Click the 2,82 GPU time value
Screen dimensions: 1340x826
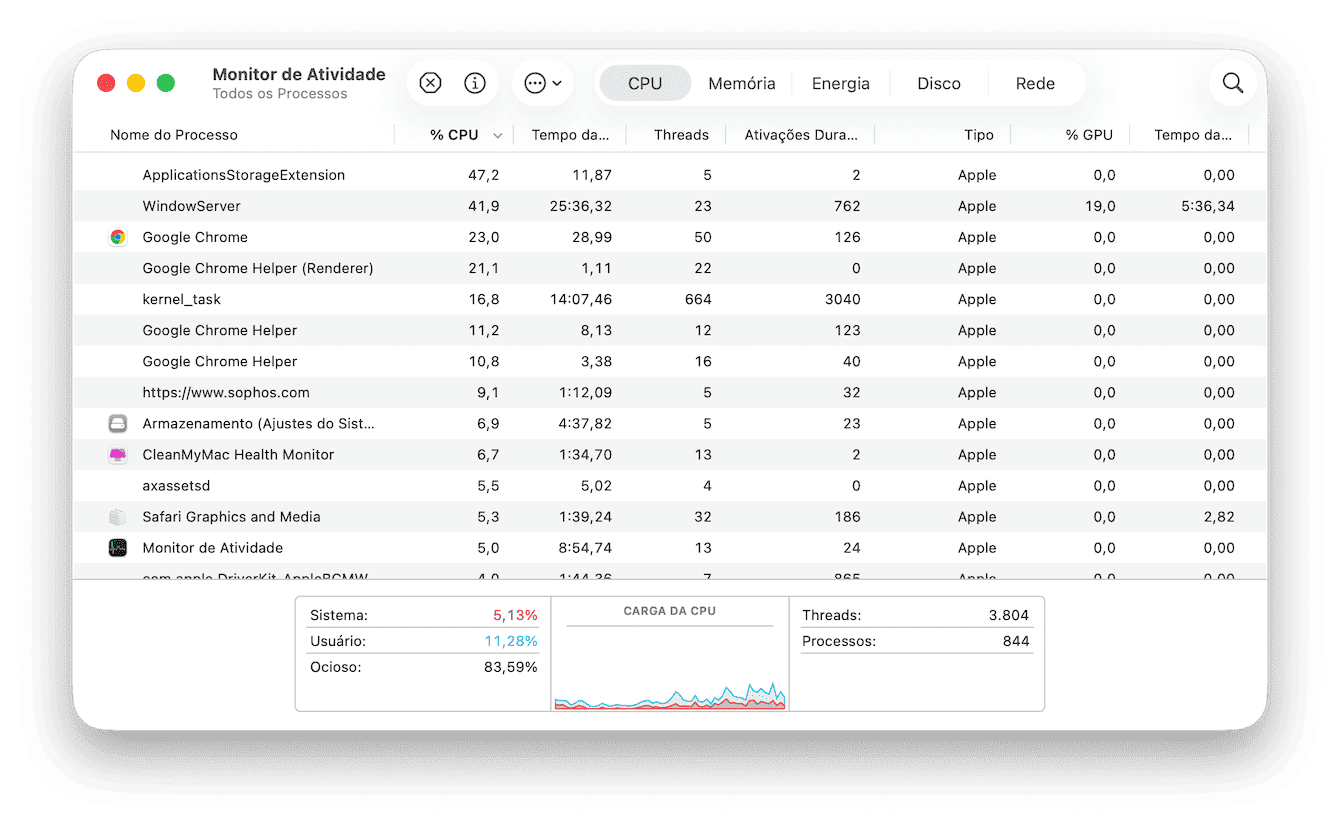coord(1219,516)
